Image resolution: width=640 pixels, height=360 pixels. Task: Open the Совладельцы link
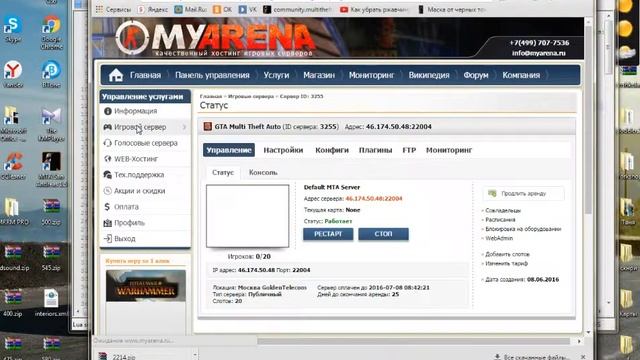[503, 211]
